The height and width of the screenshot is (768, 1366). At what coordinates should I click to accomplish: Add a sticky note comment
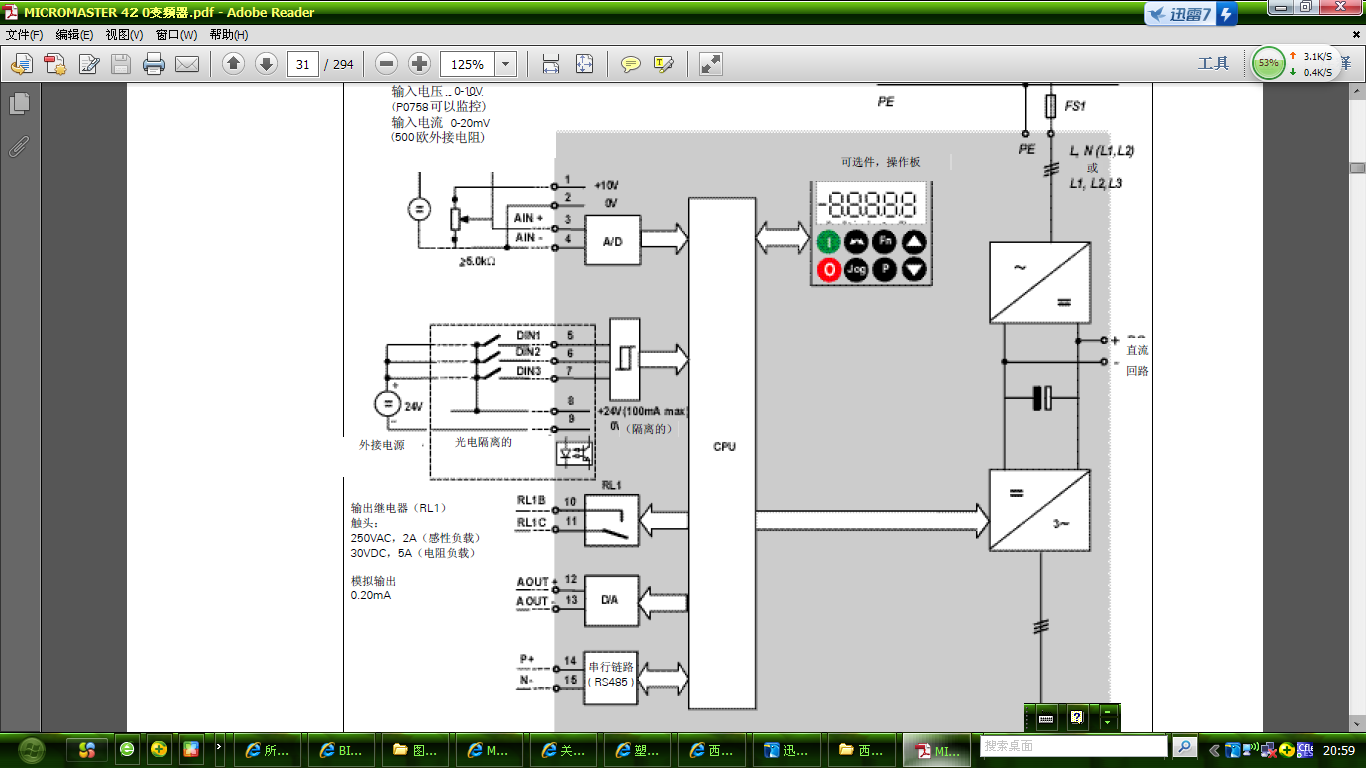click(x=631, y=65)
